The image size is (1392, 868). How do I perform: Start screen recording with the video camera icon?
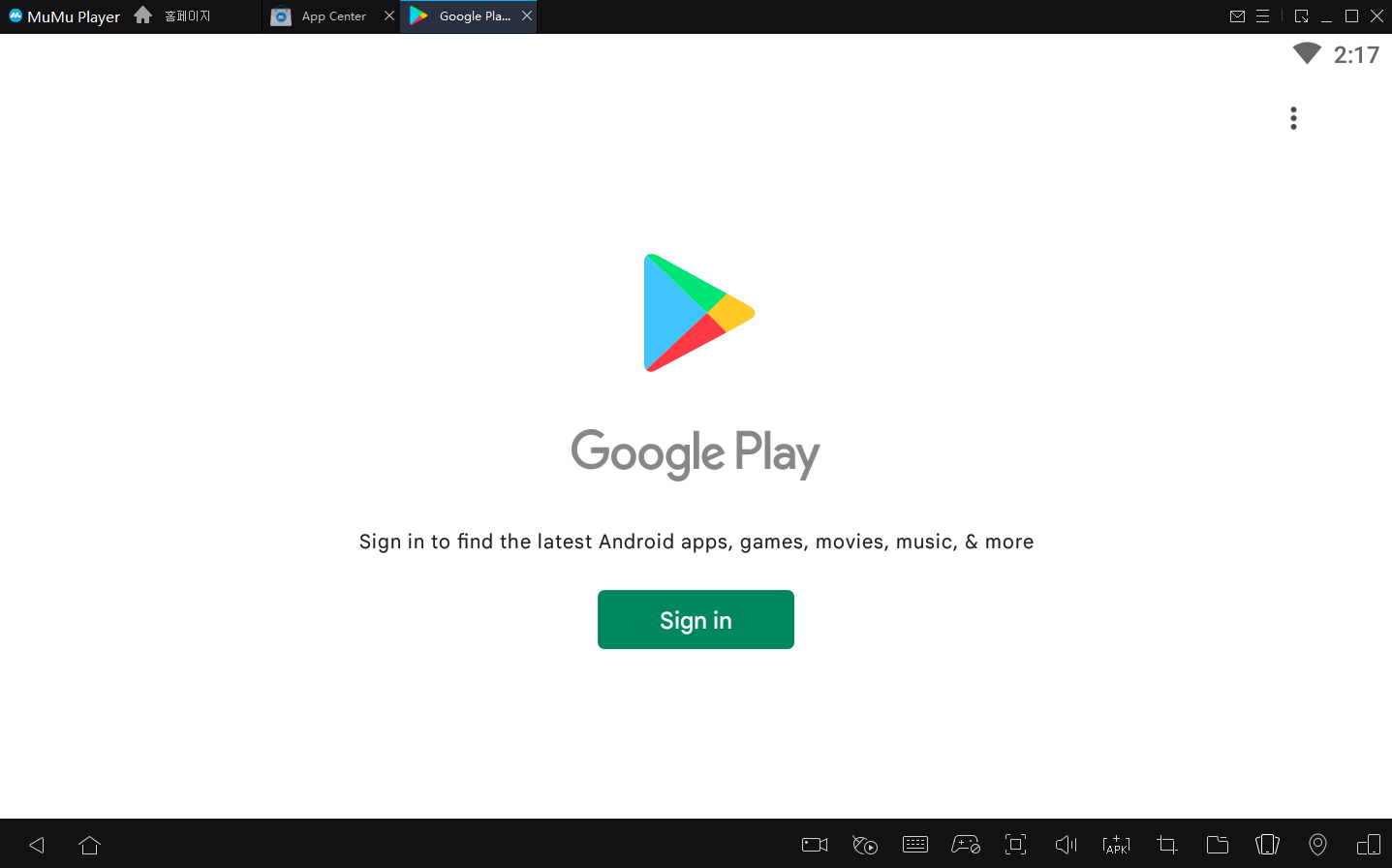pyautogui.click(x=815, y=845)
